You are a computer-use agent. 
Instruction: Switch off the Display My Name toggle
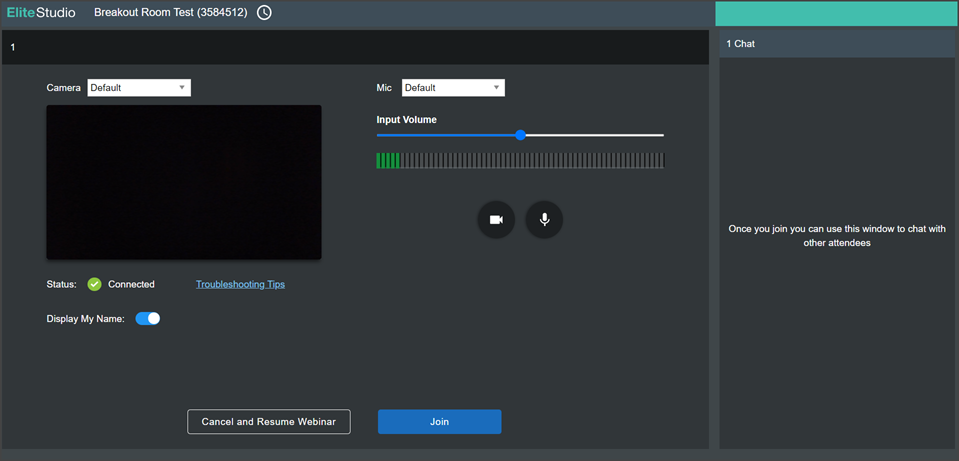(x=147, y=319)
